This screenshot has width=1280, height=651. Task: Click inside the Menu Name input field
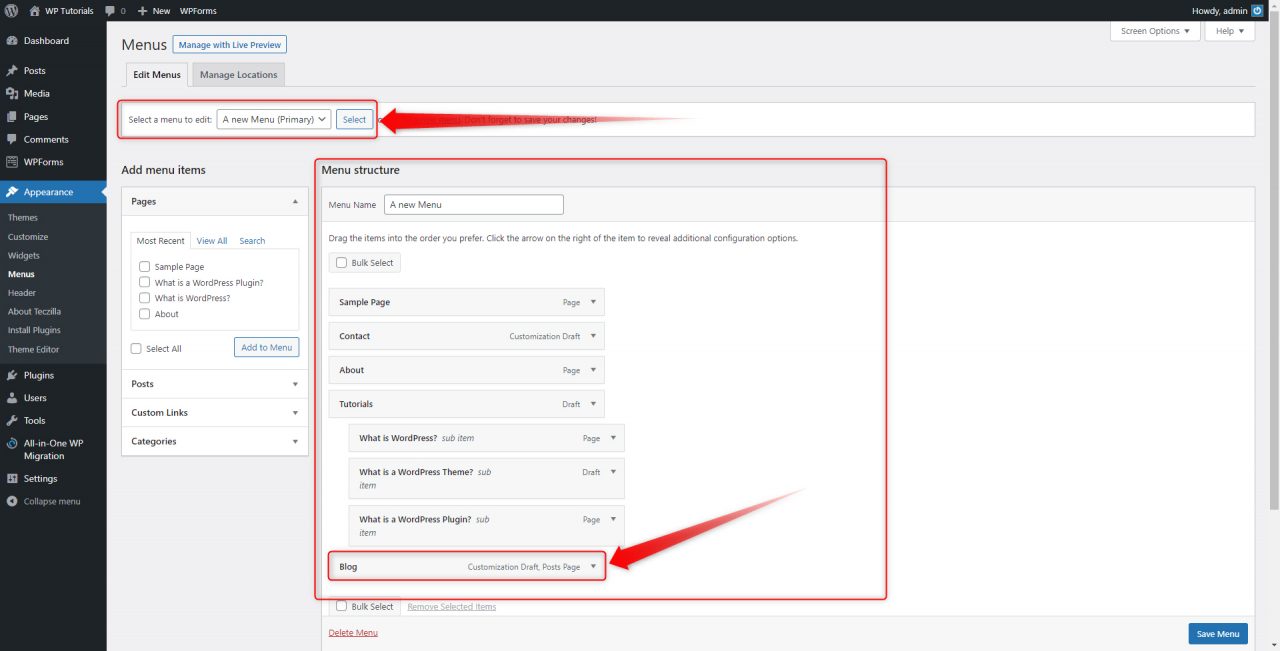pyautogui.click(x=473, y=204)
